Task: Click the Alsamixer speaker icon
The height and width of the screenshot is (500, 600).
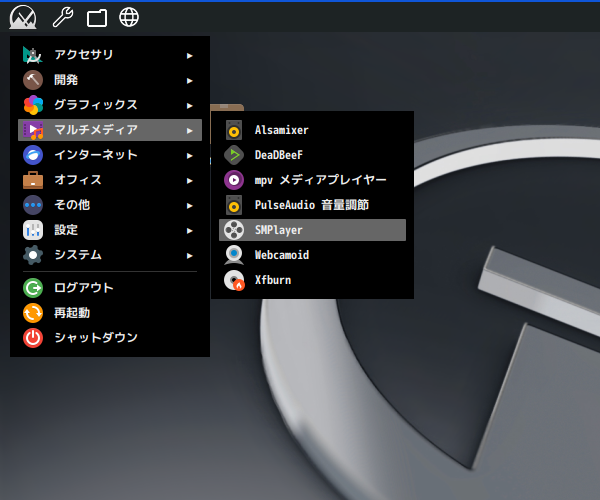Action: pos(234,130)
